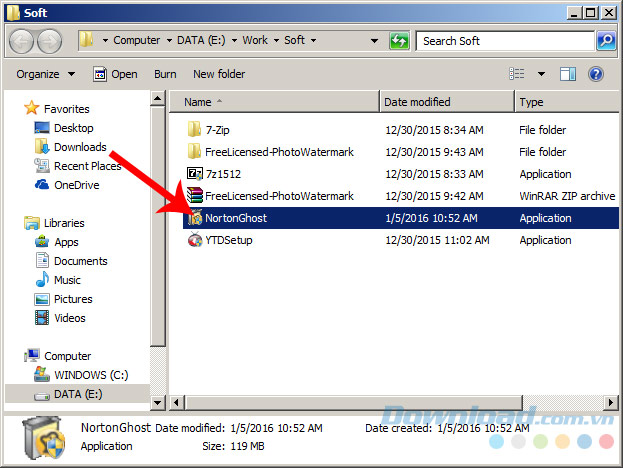Click the Recent Places icon
This screenshot has width=623, height=468.
(x=42, y=165)
